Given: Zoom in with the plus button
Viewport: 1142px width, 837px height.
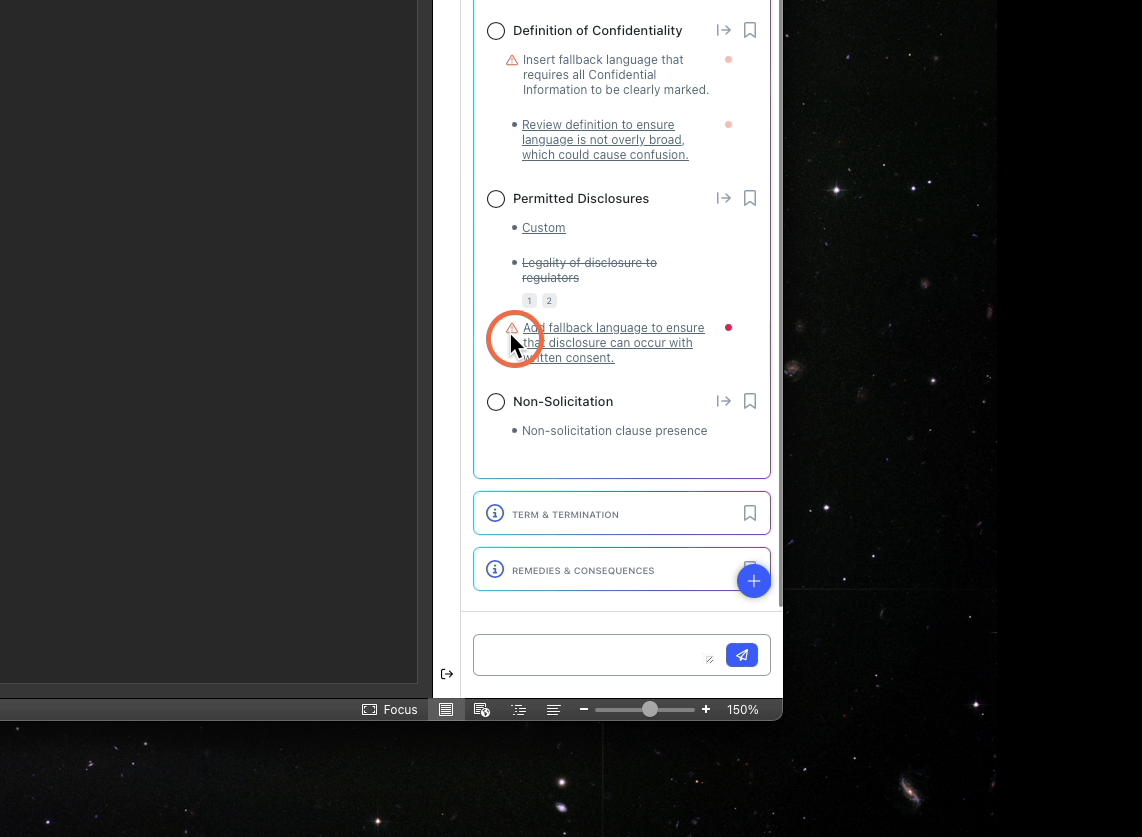Looking at the screenshot, I should pyautogui.click(x=706, y=710).
